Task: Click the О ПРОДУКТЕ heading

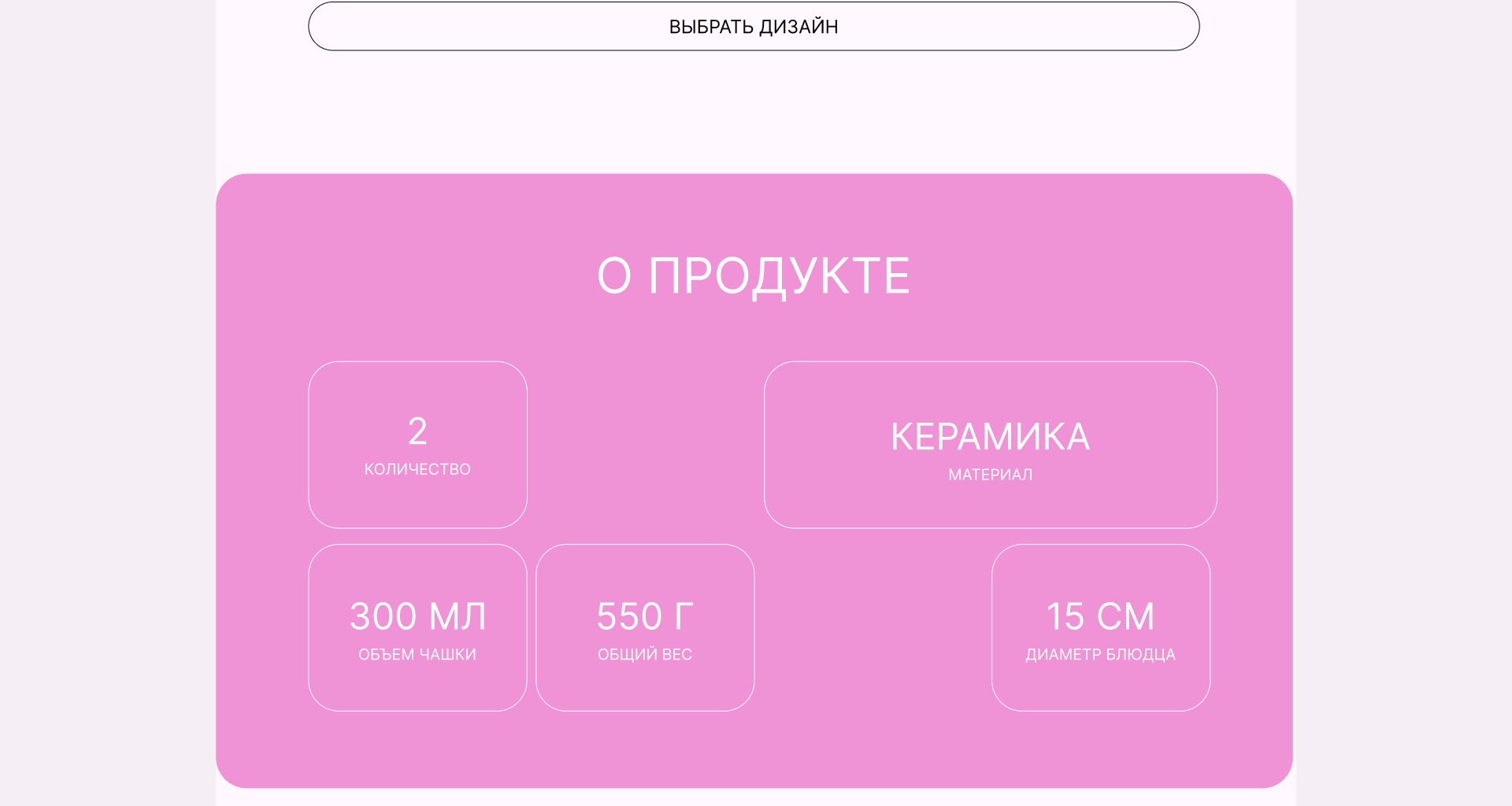Action: (754, 276)
